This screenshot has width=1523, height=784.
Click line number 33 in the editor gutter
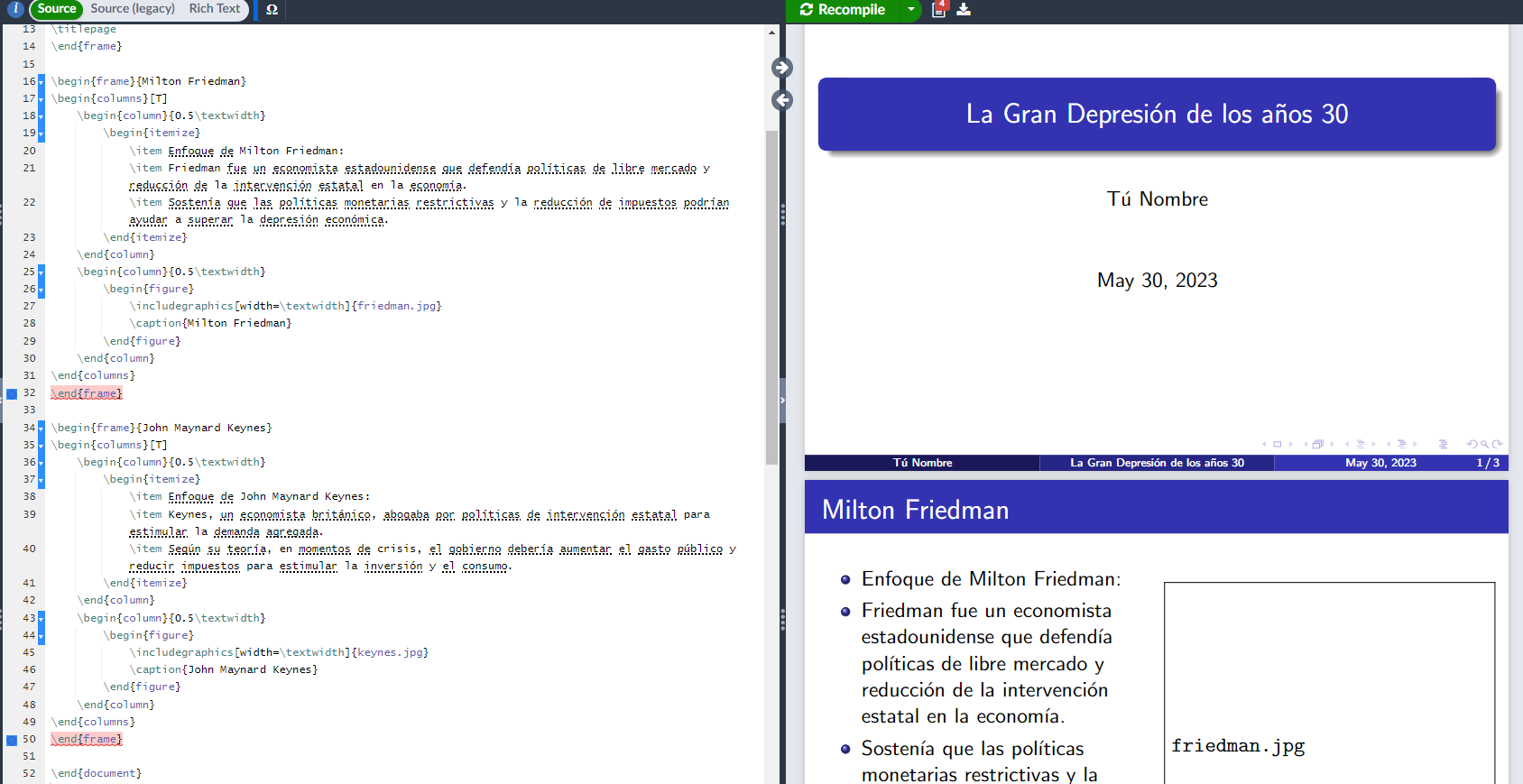tap(30, 410)
